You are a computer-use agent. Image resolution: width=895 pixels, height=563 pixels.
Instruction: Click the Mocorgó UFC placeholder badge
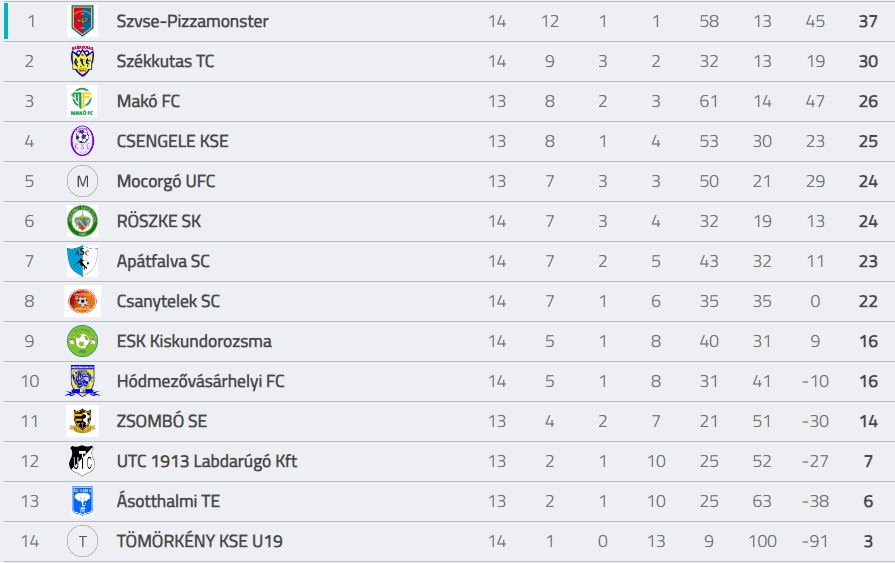(82, 181)
